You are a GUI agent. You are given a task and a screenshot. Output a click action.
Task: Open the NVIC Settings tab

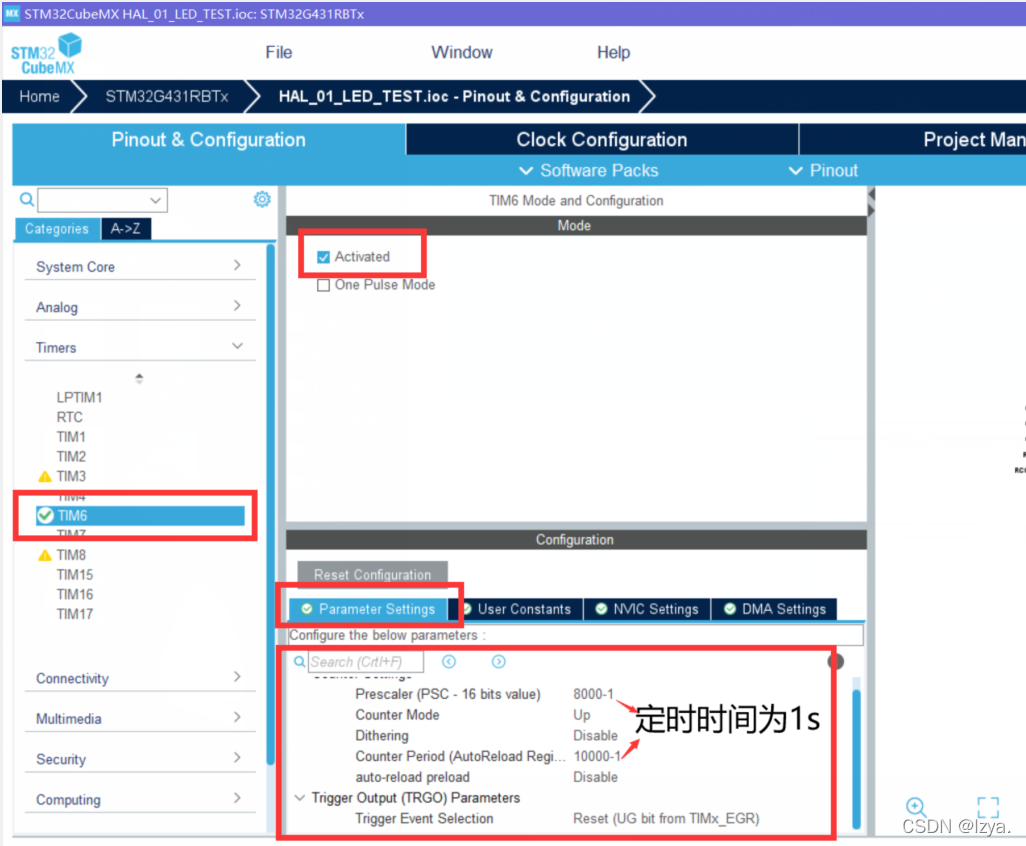[647, 609]
